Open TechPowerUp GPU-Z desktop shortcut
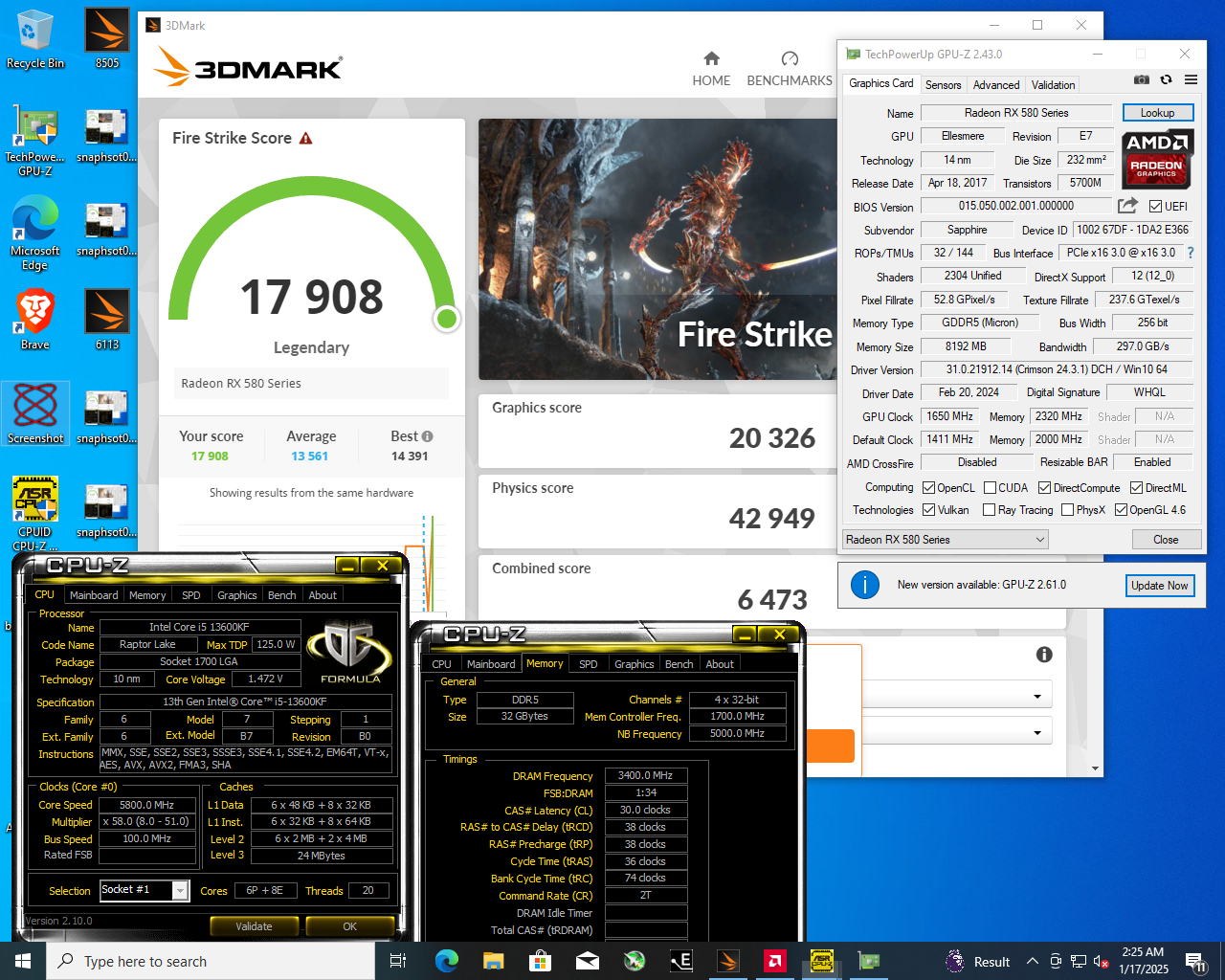The image size is (1225, 980). click(x=34, y=140)
